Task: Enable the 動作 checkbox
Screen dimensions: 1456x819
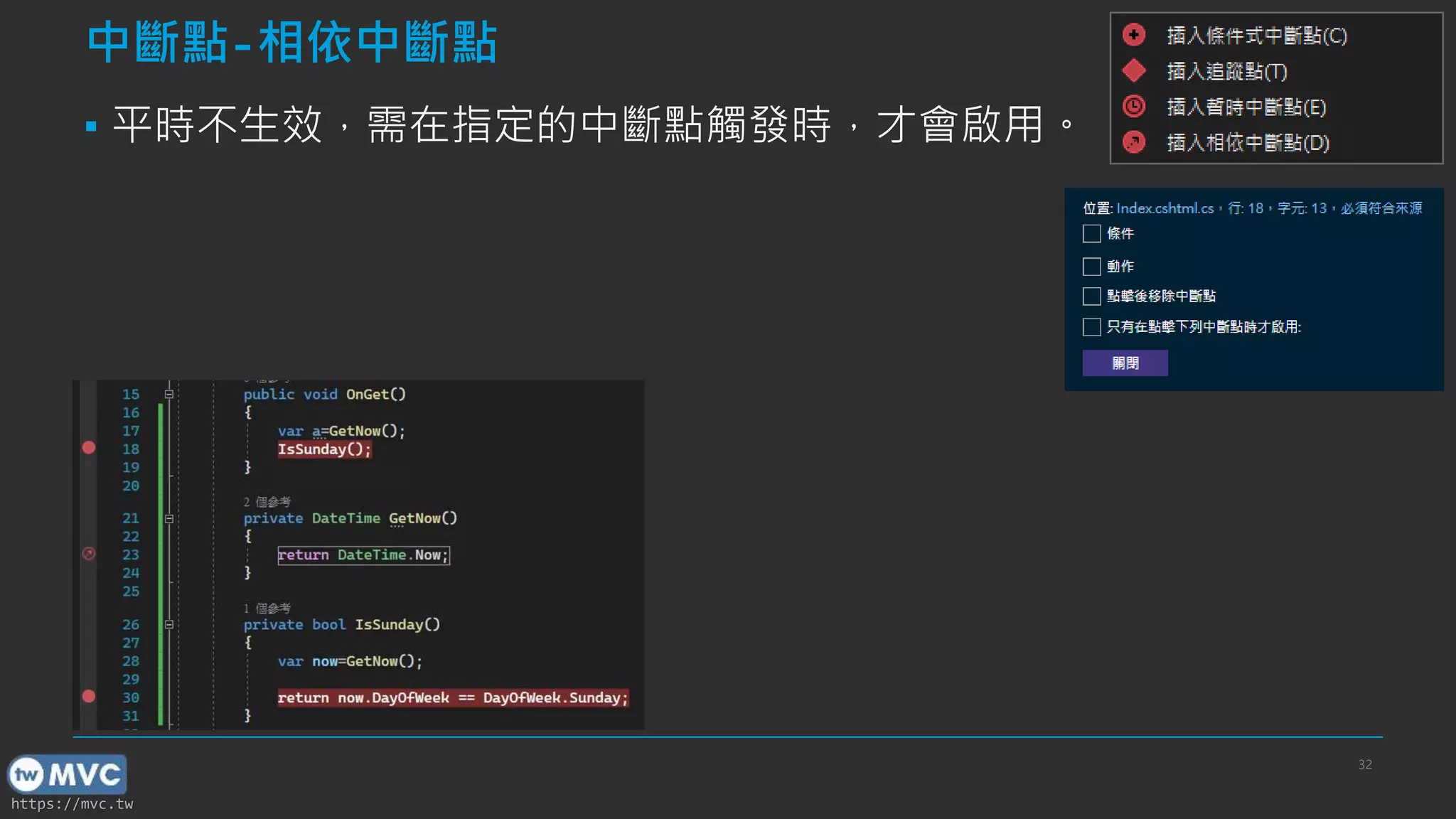Action: (1091, 266)
